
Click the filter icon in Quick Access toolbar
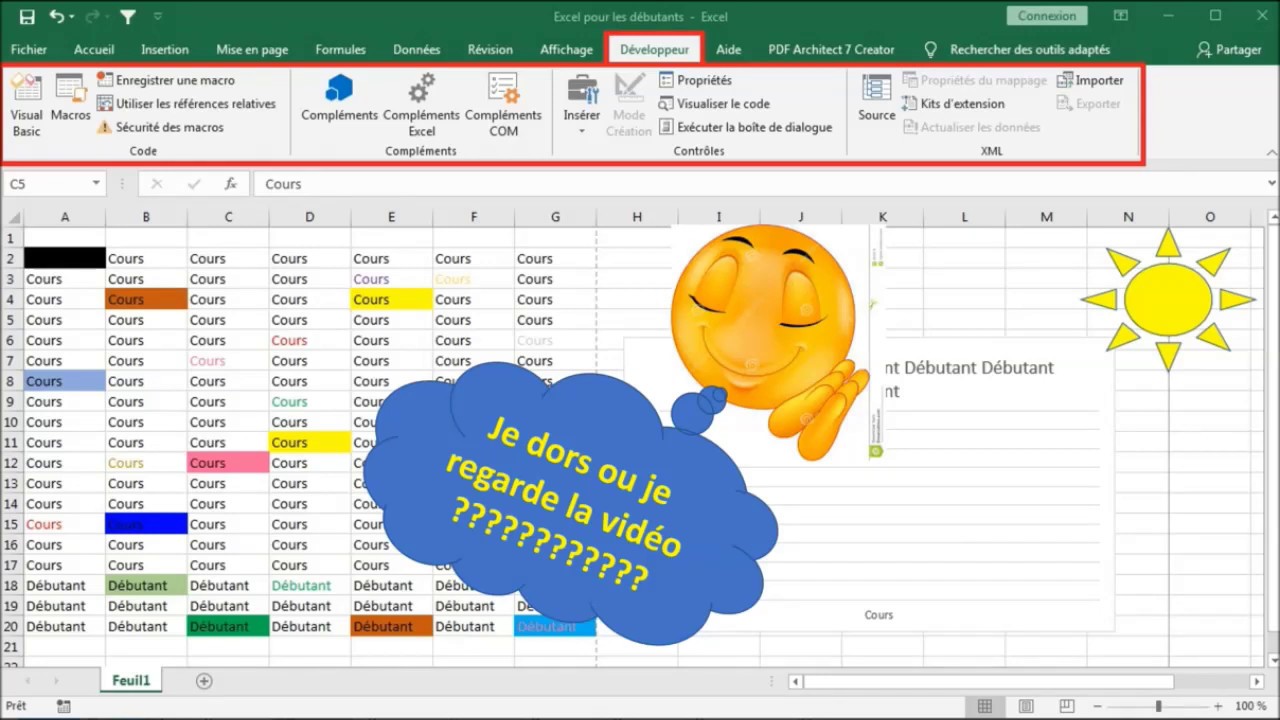pos(128,17)
